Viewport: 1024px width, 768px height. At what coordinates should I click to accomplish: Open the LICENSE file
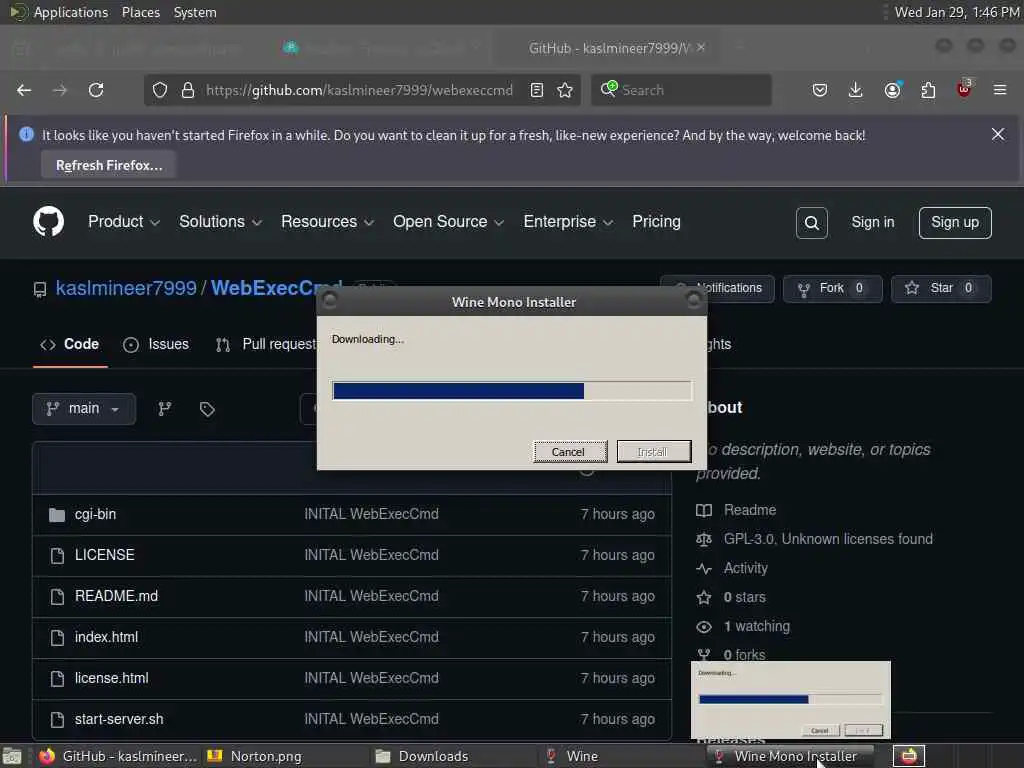point(104,555)
